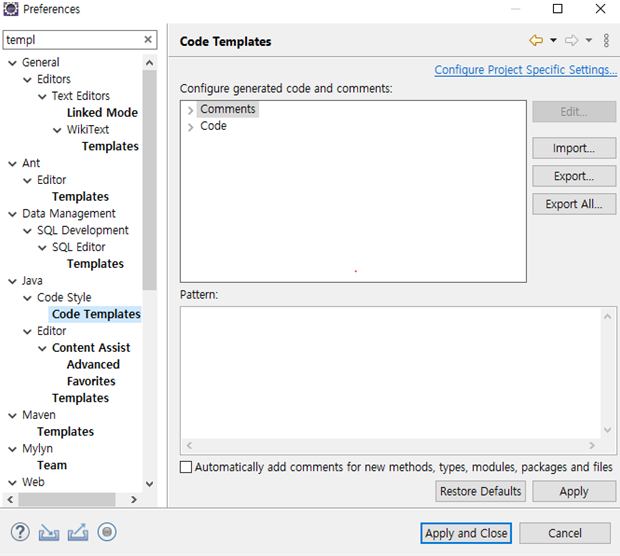Maximize the Preferences window
This screenshot has width=620, height=556.
point(558,9)
